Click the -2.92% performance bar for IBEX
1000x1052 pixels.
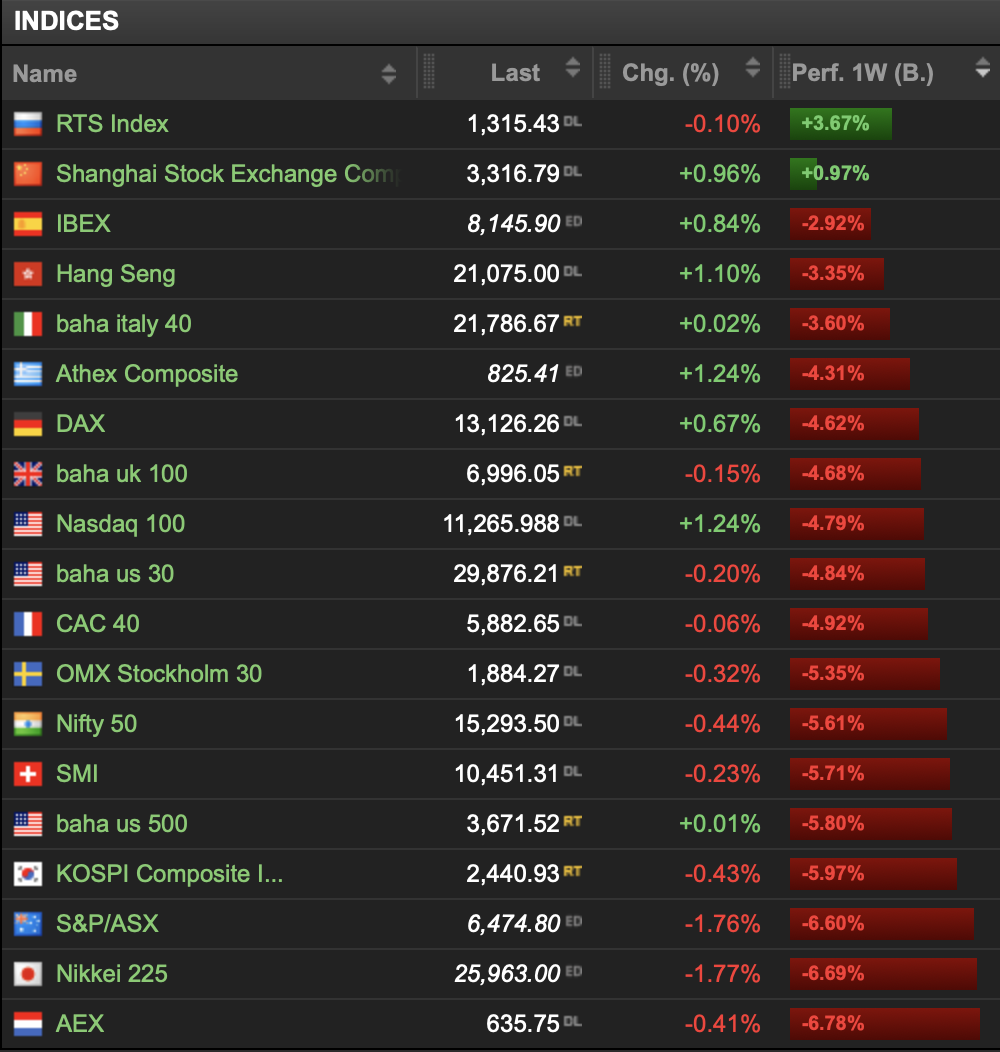tap(830, 224)
